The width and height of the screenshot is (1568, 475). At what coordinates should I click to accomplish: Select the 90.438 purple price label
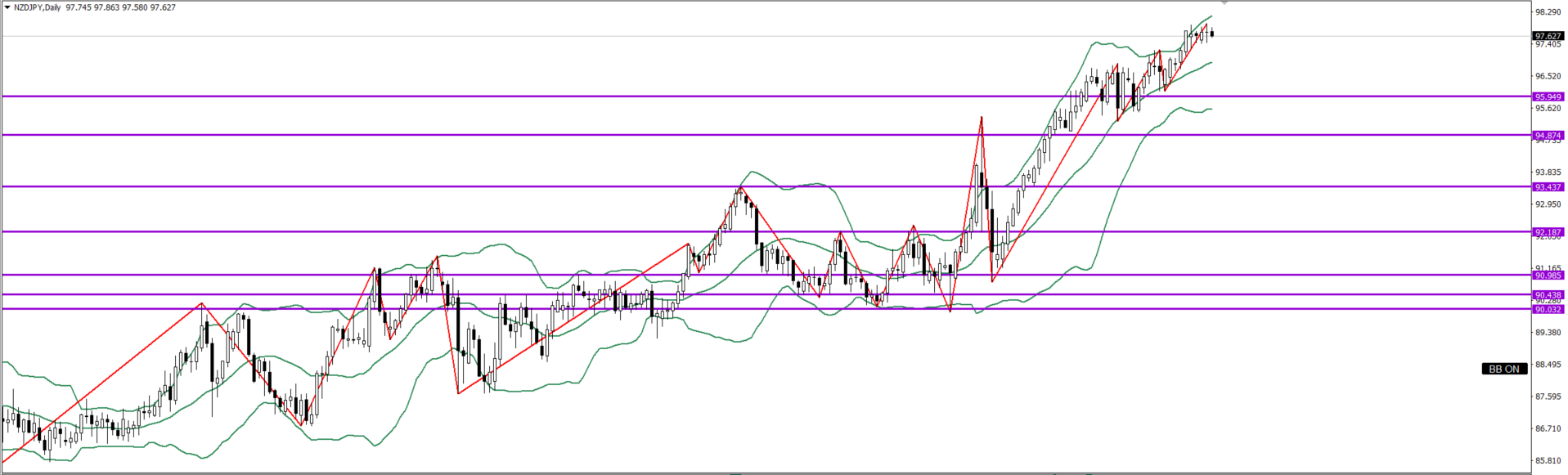1548,295
